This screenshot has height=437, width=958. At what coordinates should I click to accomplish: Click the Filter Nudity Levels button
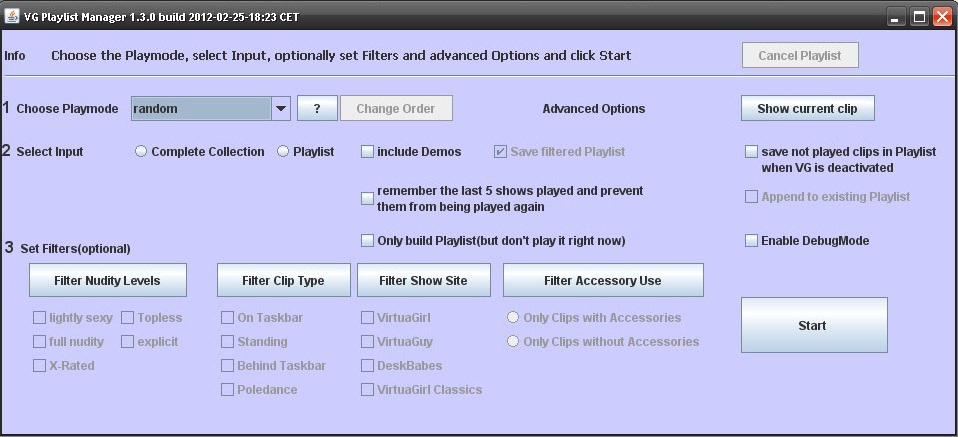click(x=108, y=281)
